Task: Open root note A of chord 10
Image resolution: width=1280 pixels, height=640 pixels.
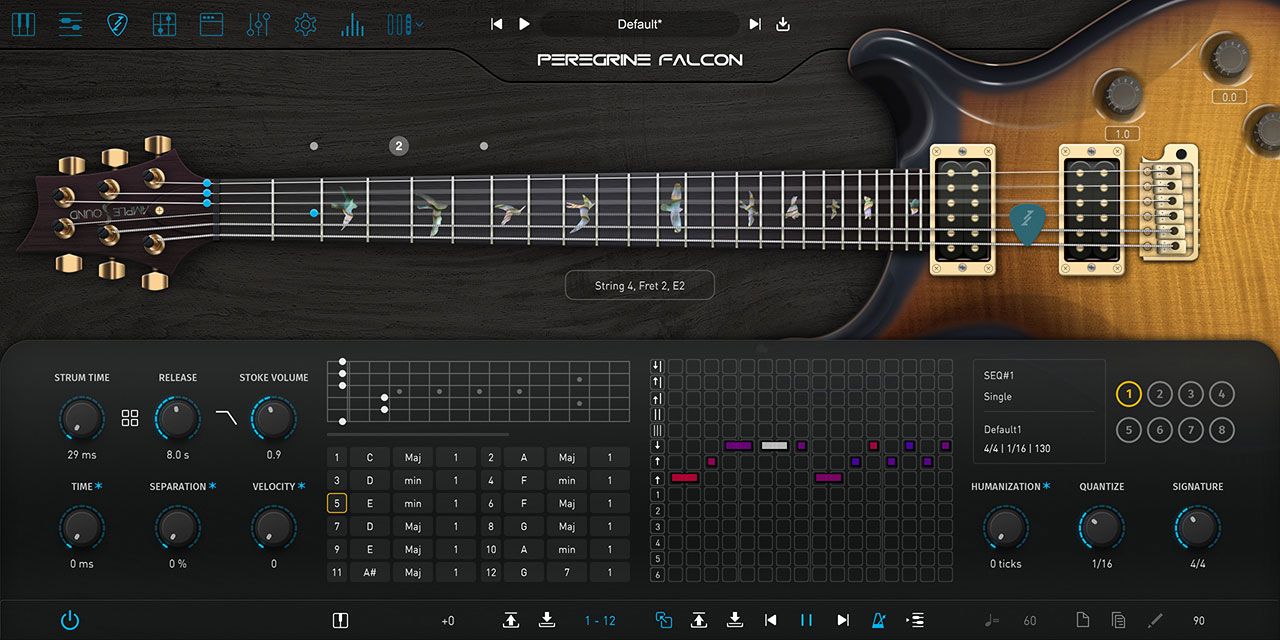Action: tap(523, 550)
